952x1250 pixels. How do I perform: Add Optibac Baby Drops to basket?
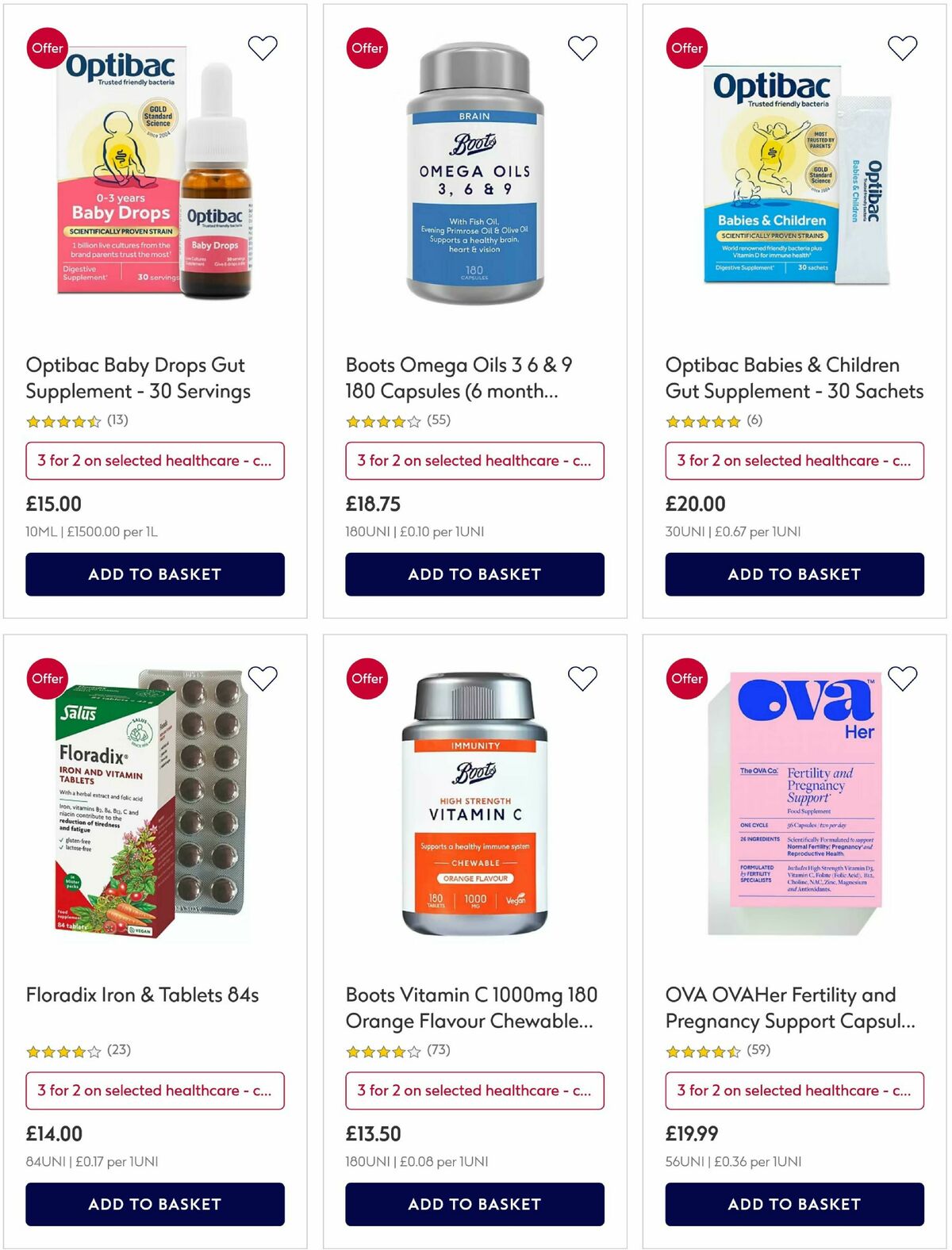(x=155, y=573)
